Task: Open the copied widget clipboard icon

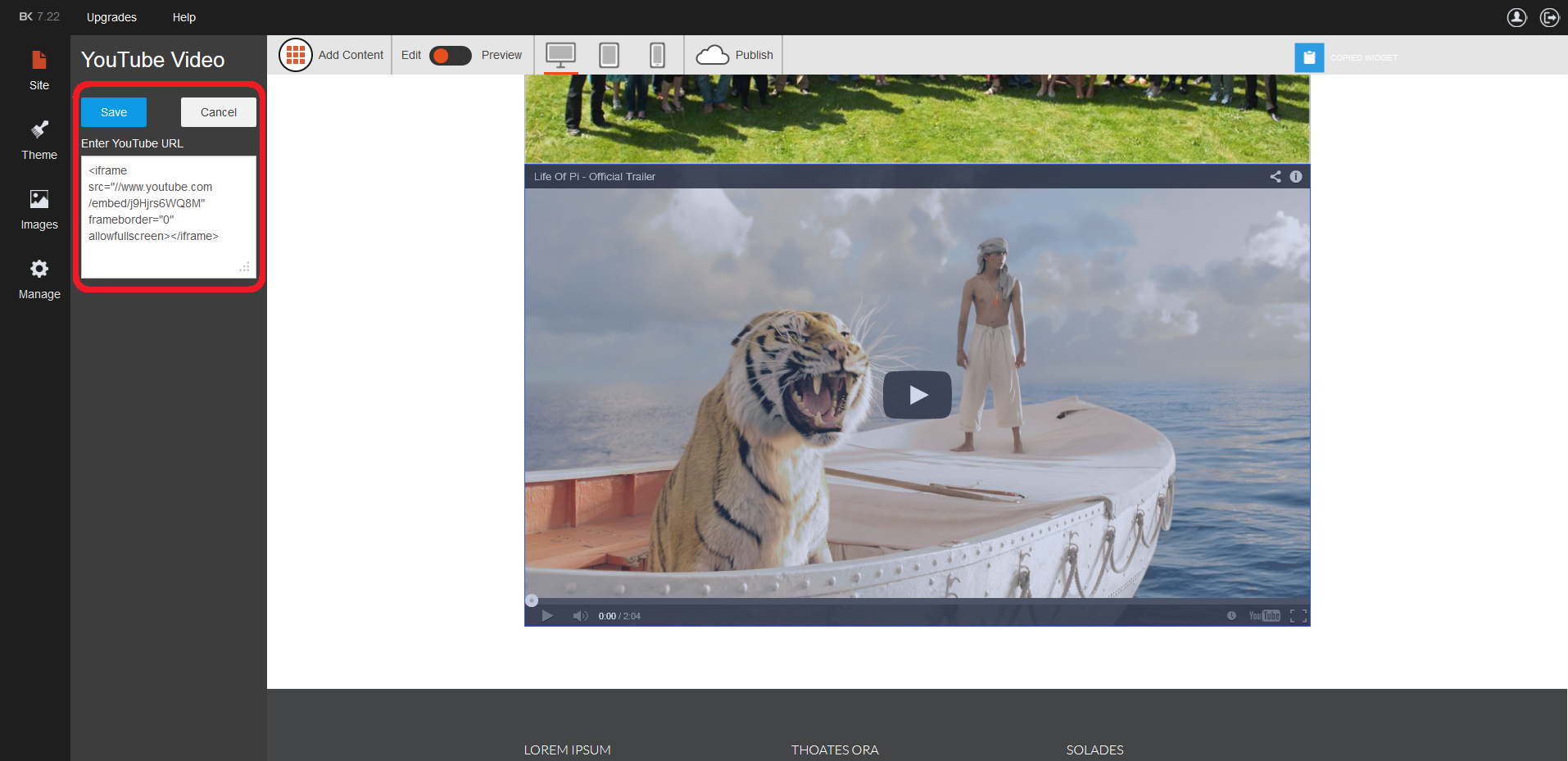Action: pyautogui.click(x=1309, y=57)
